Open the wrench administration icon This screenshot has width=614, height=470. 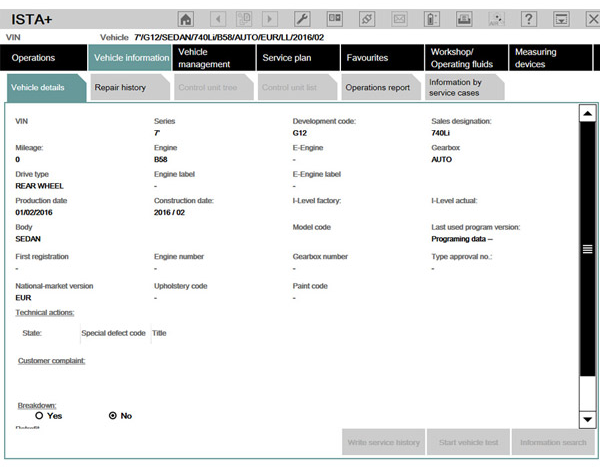(x=302, y=19)
